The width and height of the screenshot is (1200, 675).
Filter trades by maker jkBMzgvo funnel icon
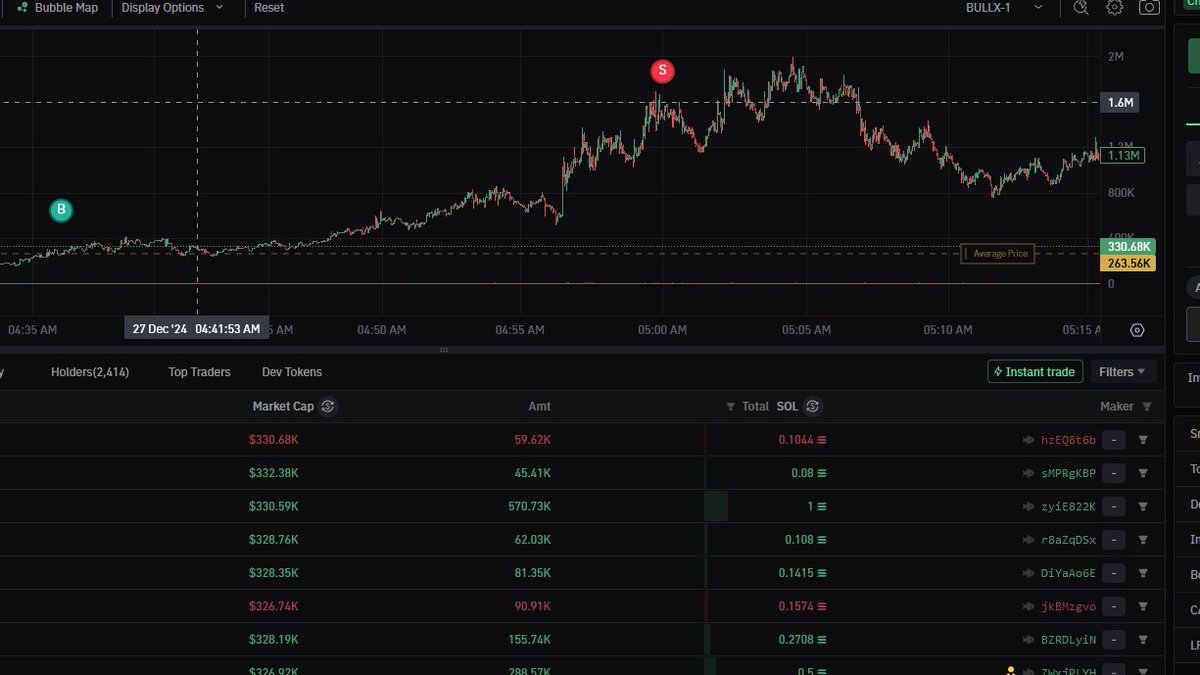click(x=1143, y=607)
